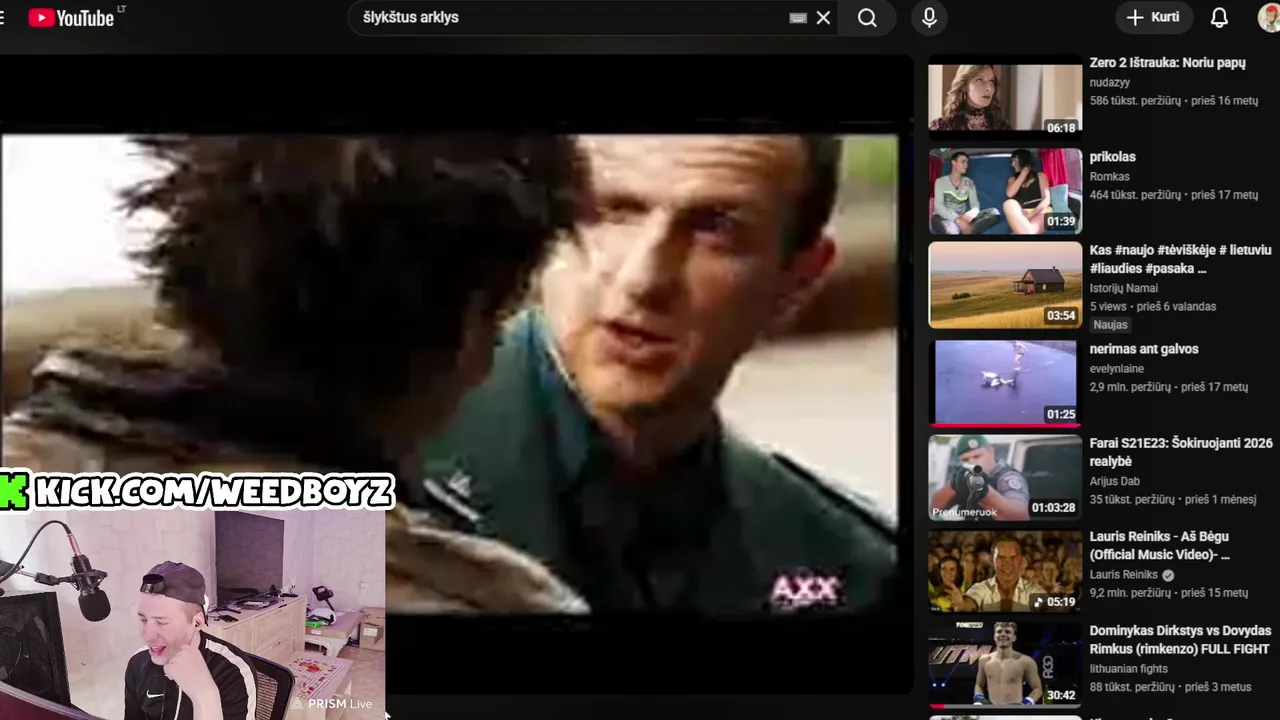
Task: Click the 'nerimas ant galvos' title
Action: click(x=1143, y=349)
